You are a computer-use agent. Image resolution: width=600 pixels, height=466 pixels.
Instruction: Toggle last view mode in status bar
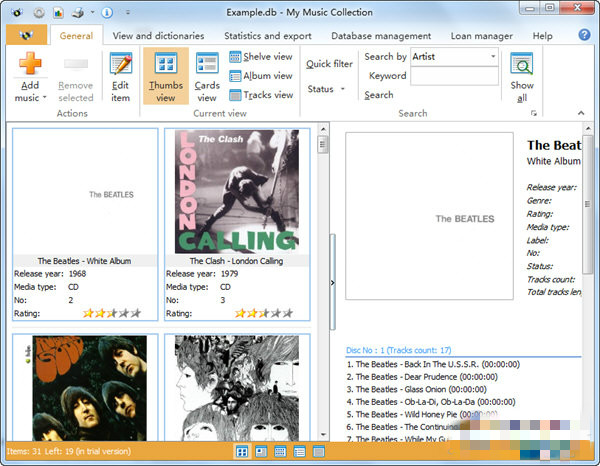click(x=318, y=452)
